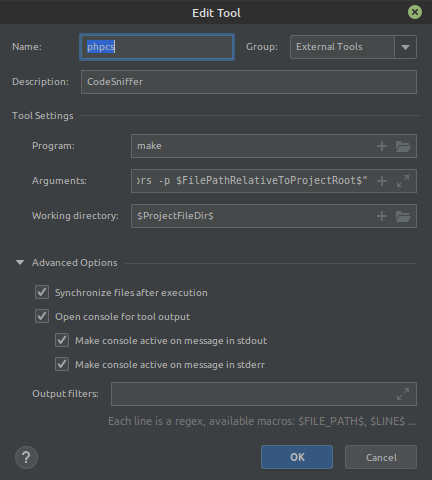Click the Tool Settings section label

(x=43, y=116)
